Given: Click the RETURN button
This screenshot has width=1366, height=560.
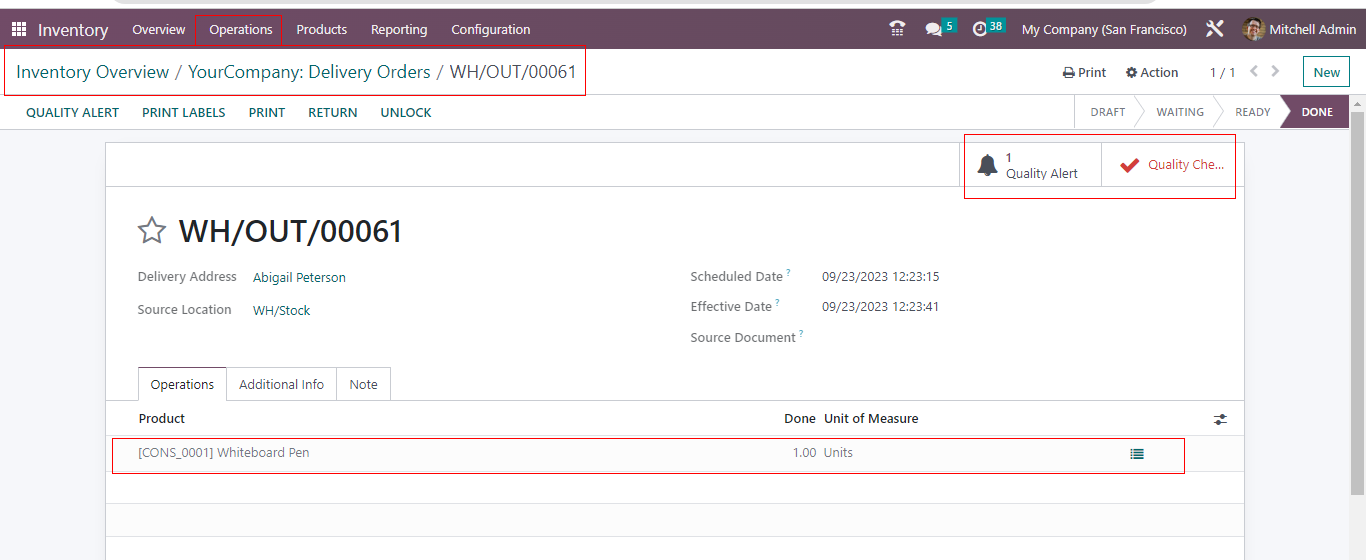Looking at the screenshot, I should click(332, 113).
